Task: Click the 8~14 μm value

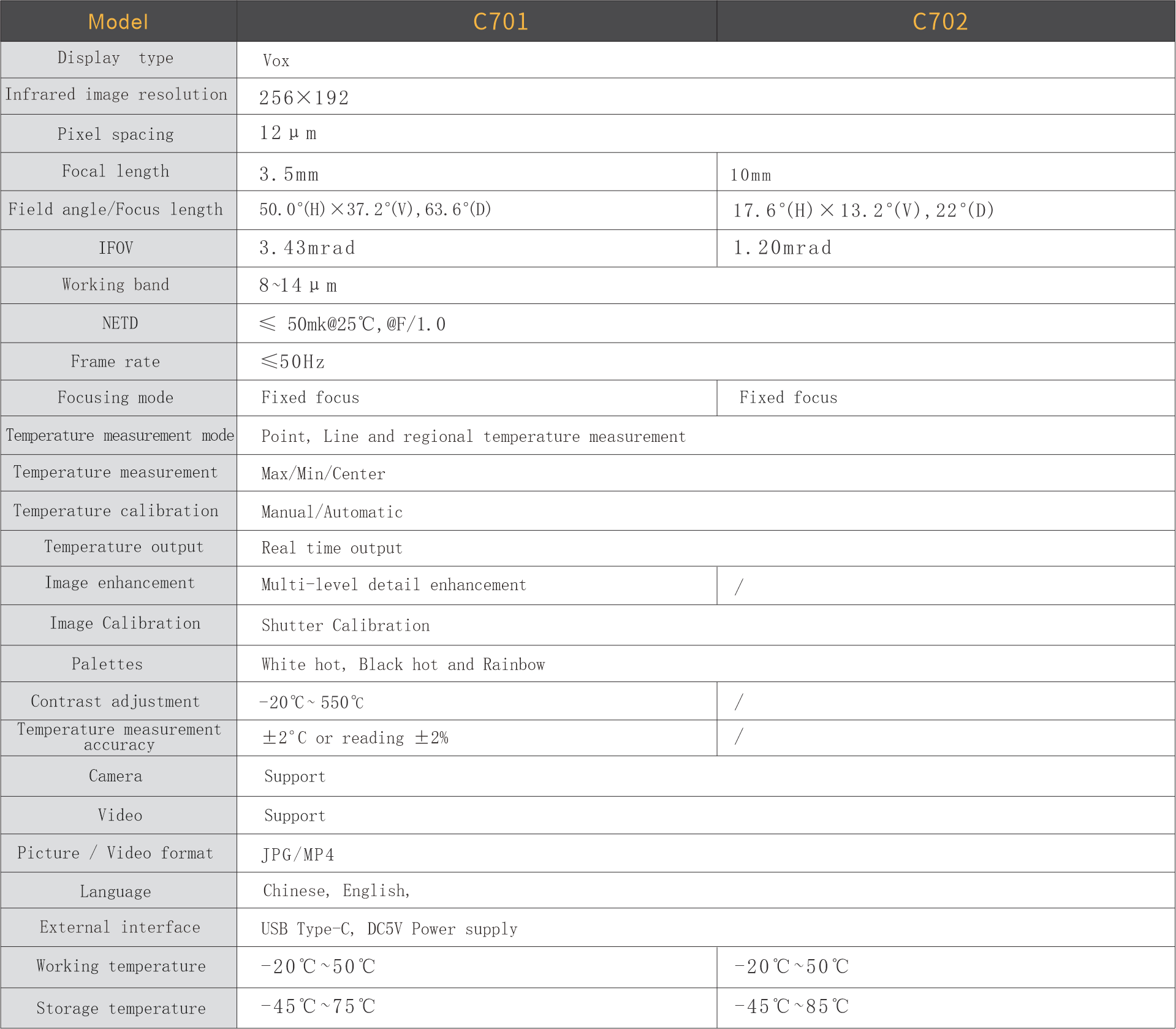Action: pyautogui.click(x=298, y=286)
